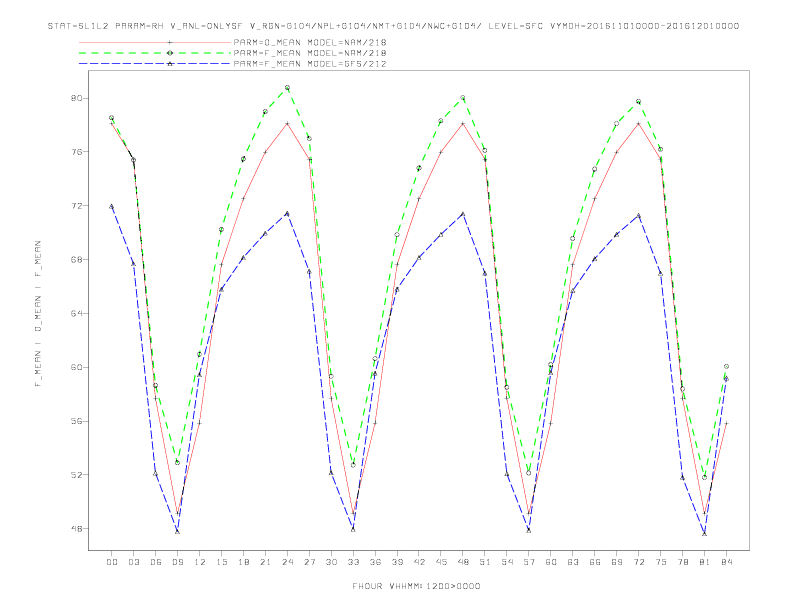Click green circle data point at hour 24
The image size is (792, 612).
(x=287, y=87)
